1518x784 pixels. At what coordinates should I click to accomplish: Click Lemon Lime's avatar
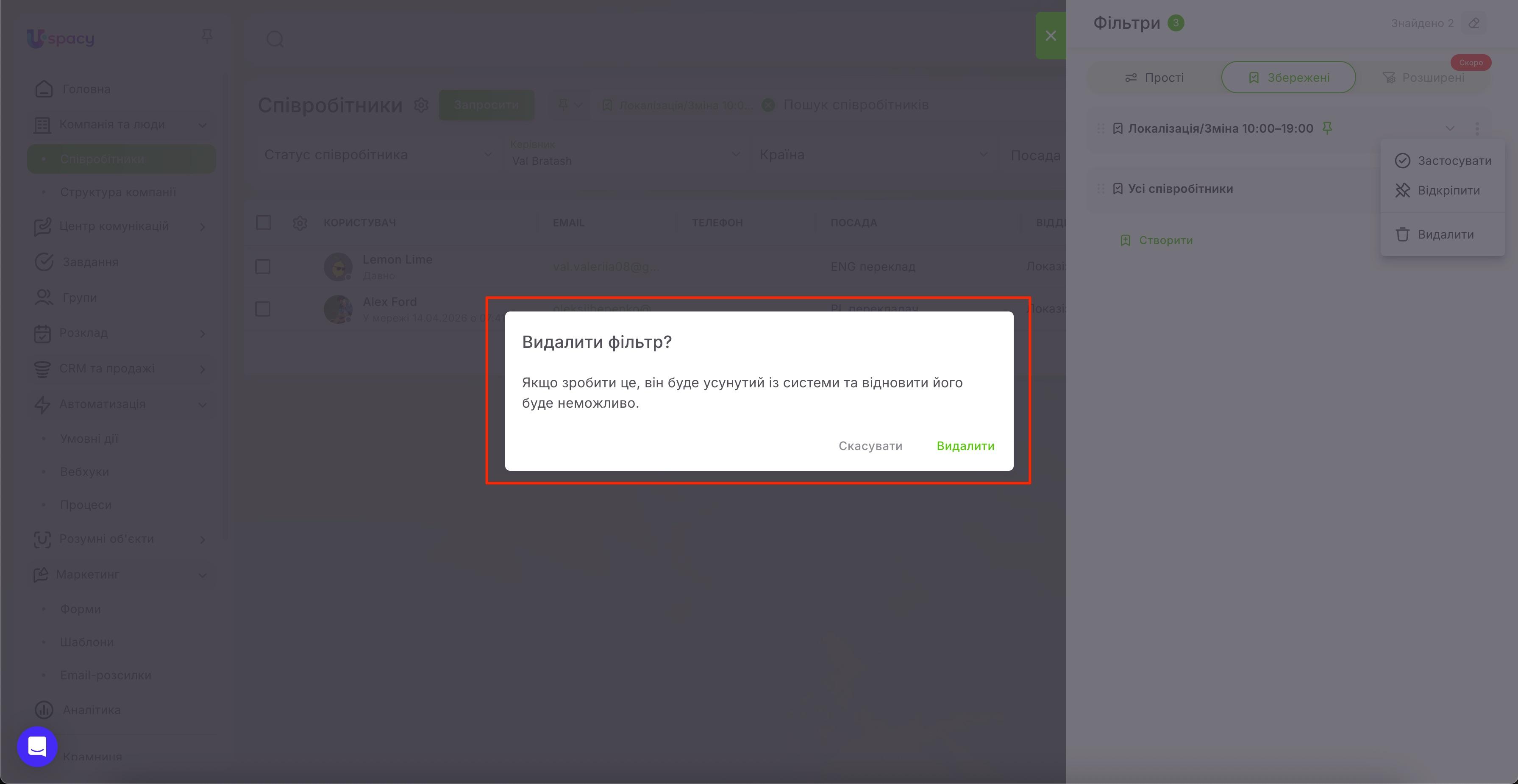(338, 267)
